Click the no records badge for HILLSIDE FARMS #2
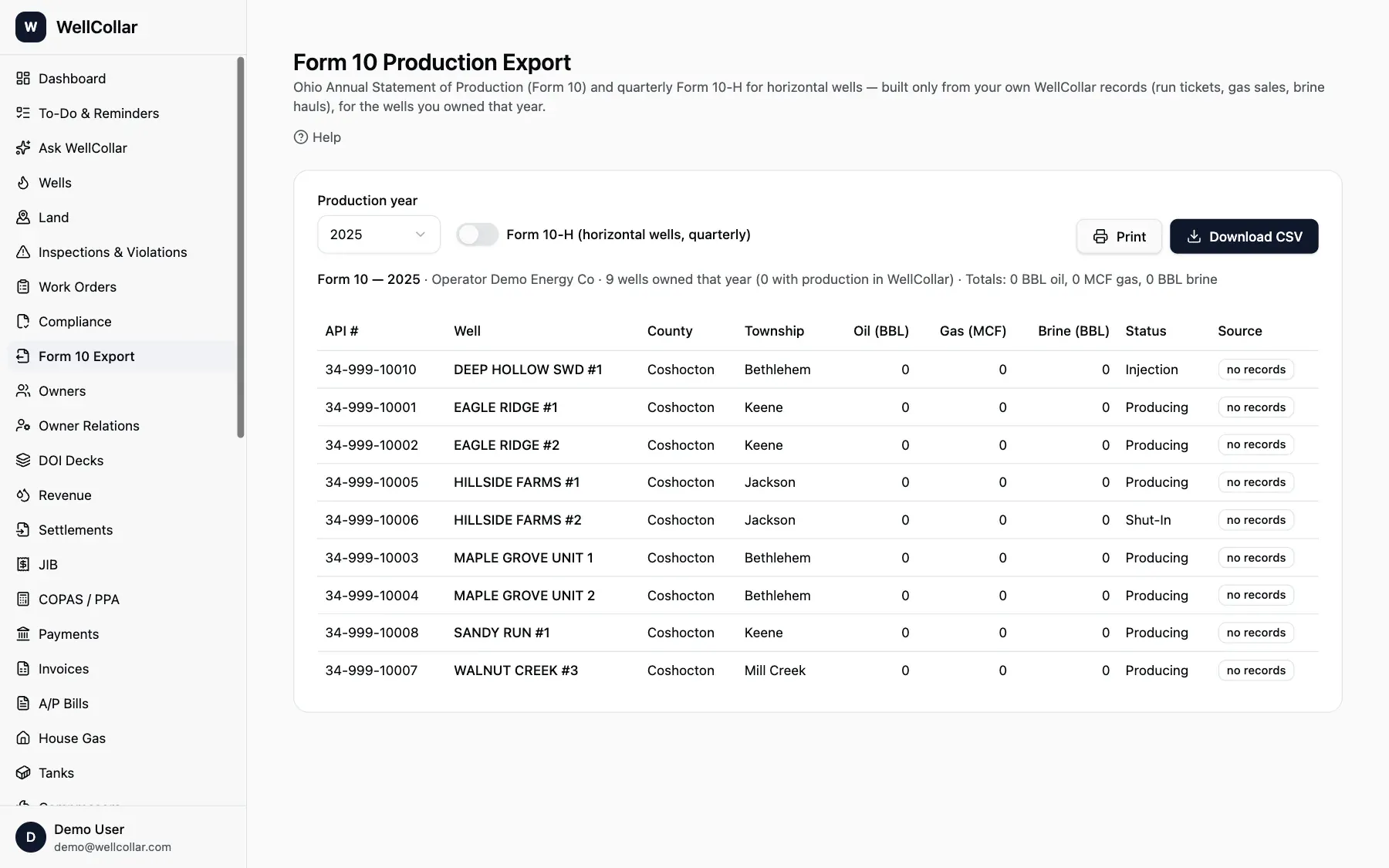 tap(1256, 520)
